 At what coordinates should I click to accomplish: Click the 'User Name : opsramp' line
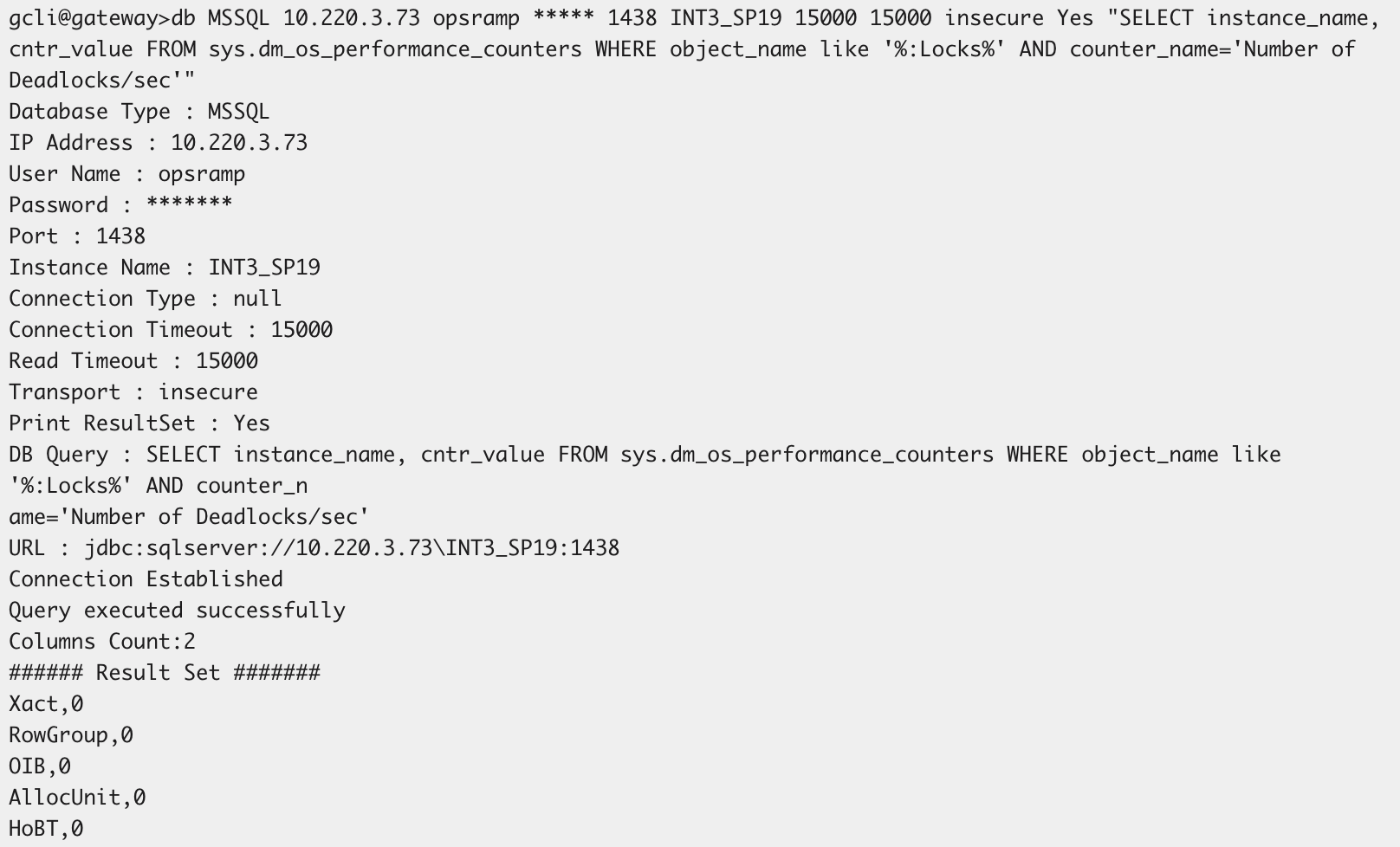click(x=126, y=174)
